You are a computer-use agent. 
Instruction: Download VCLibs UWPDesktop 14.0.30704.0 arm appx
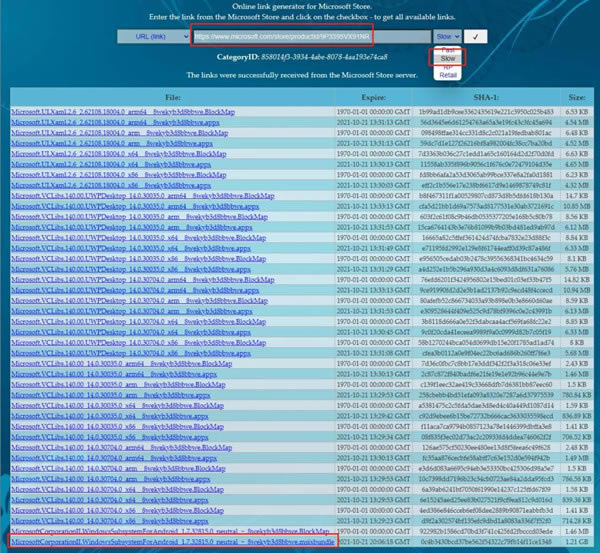click(x=132, y=311)
